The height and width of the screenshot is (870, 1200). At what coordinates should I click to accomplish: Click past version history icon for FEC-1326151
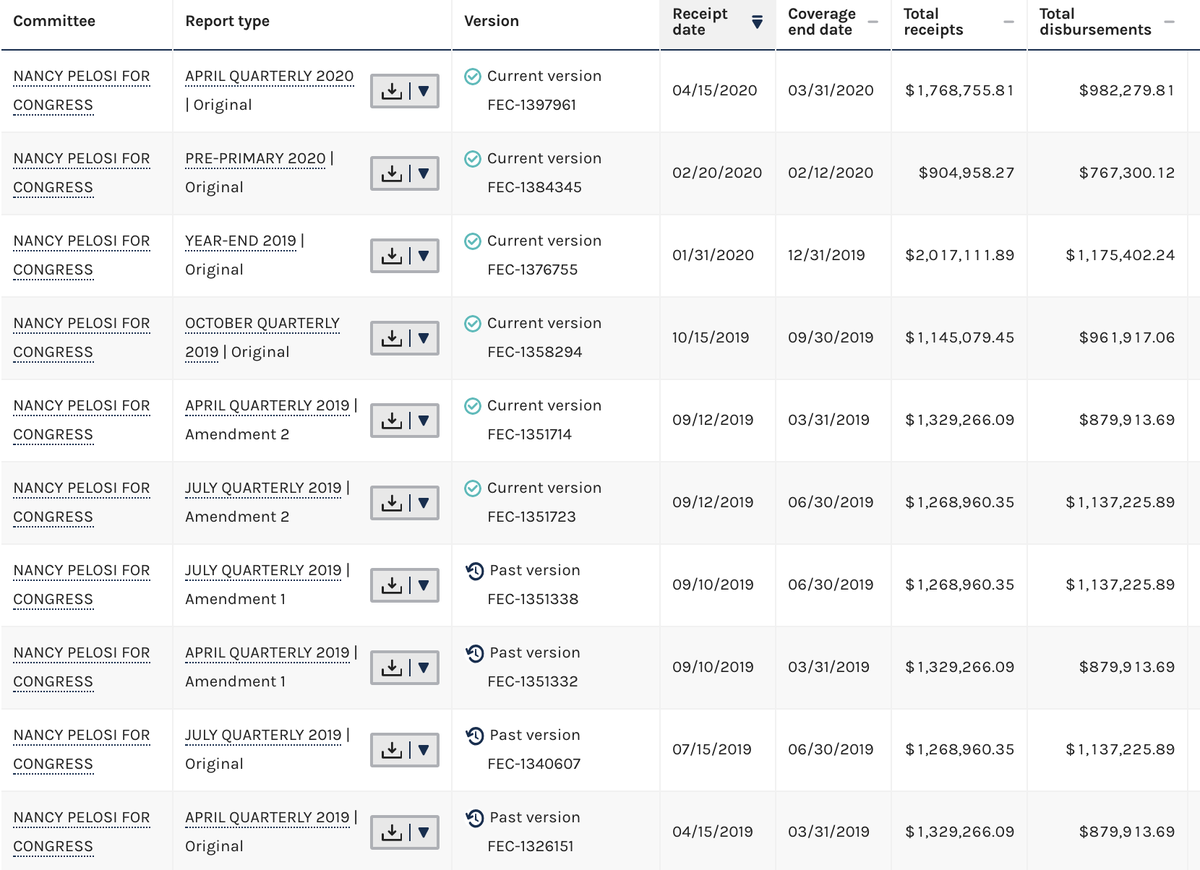click(x=475, y=817)
